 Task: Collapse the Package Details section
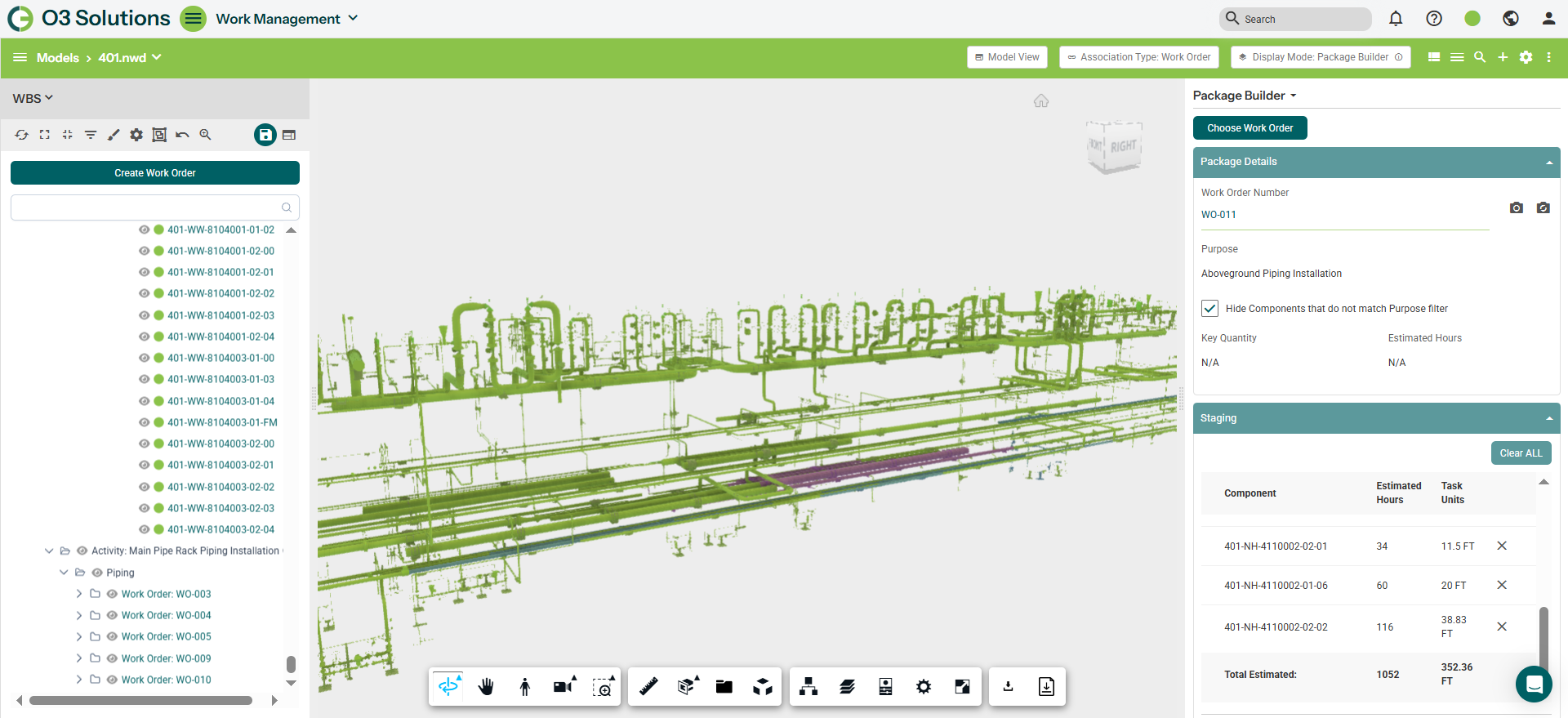(1549, 163)
